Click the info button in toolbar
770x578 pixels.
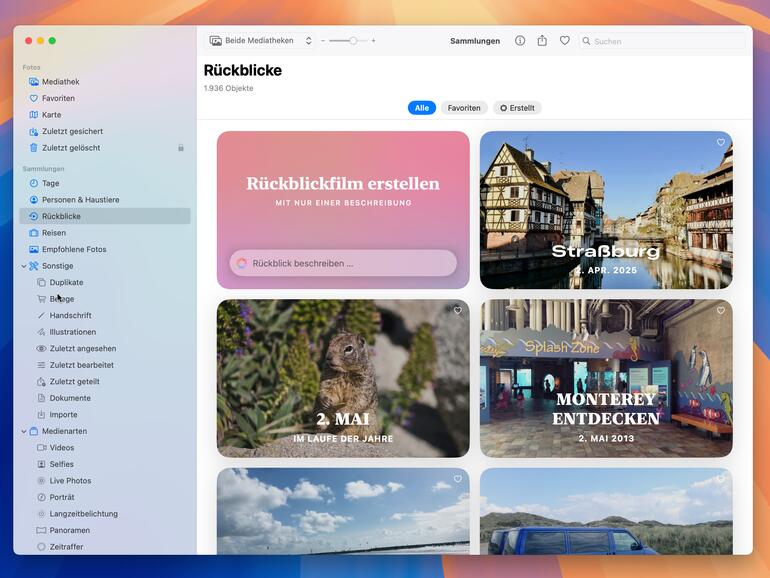[520, 41]
